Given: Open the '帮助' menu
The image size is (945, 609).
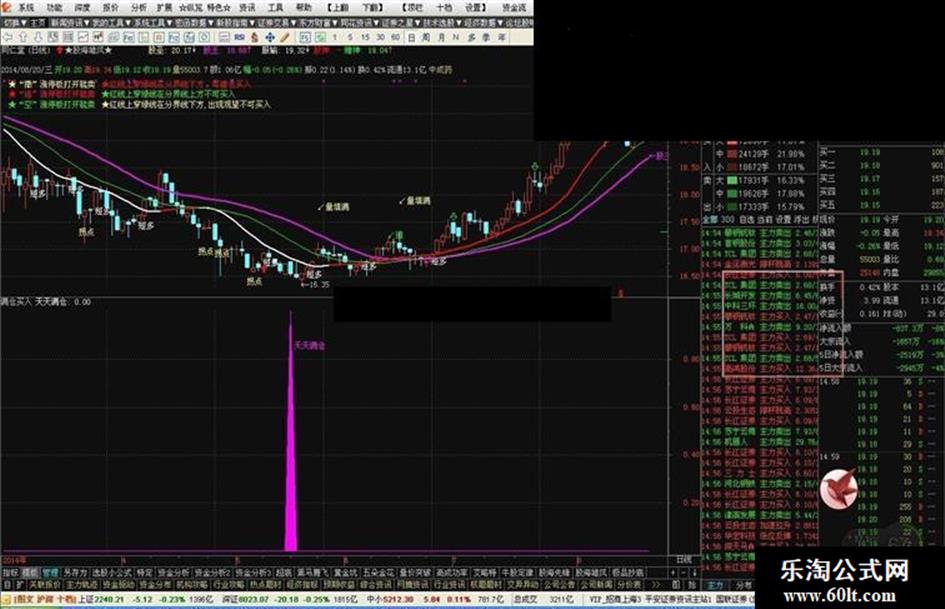Looking at the screenshot, I should (x=304, y=7).
